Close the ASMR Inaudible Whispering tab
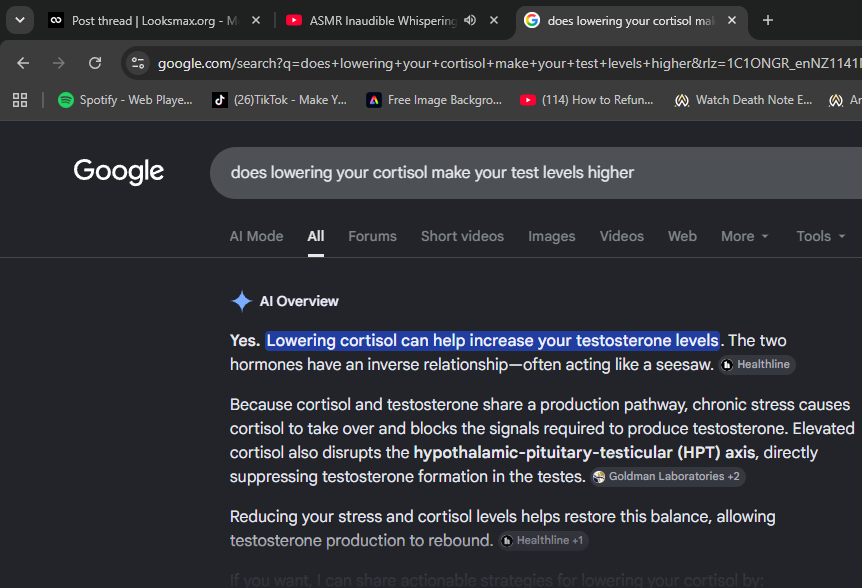This screenshot has width=862, height=588. tap(494, 20)
